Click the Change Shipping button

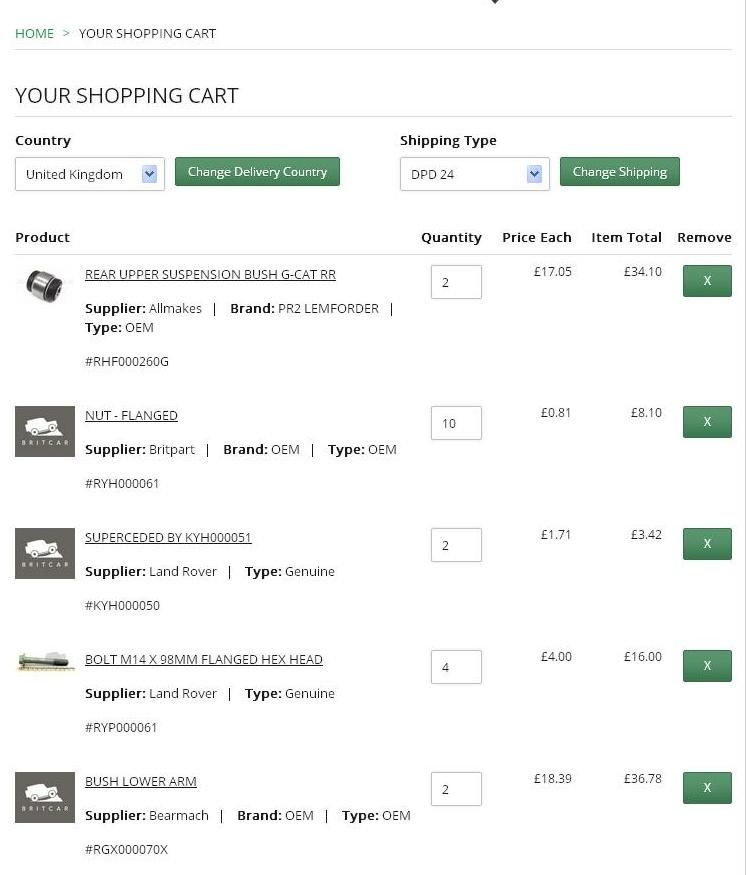pos(620,171)
